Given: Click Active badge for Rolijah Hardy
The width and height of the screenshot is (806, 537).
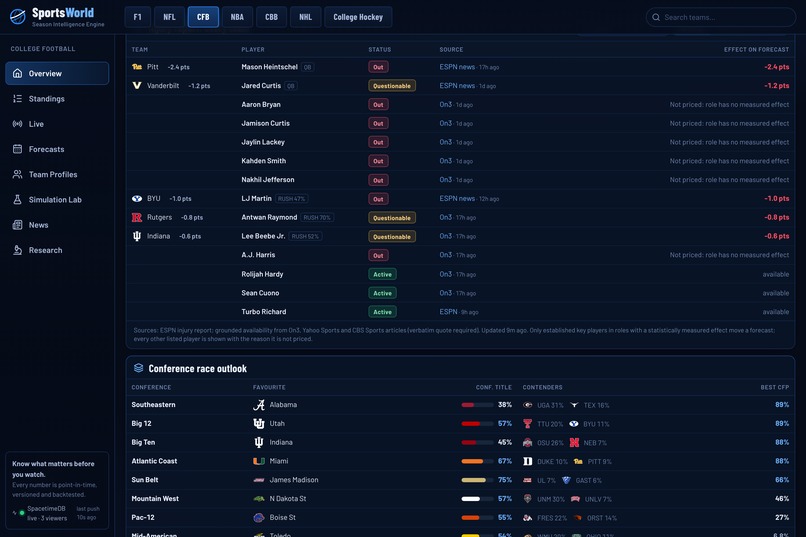Looking at the screenshot, I should coord(382,274).
